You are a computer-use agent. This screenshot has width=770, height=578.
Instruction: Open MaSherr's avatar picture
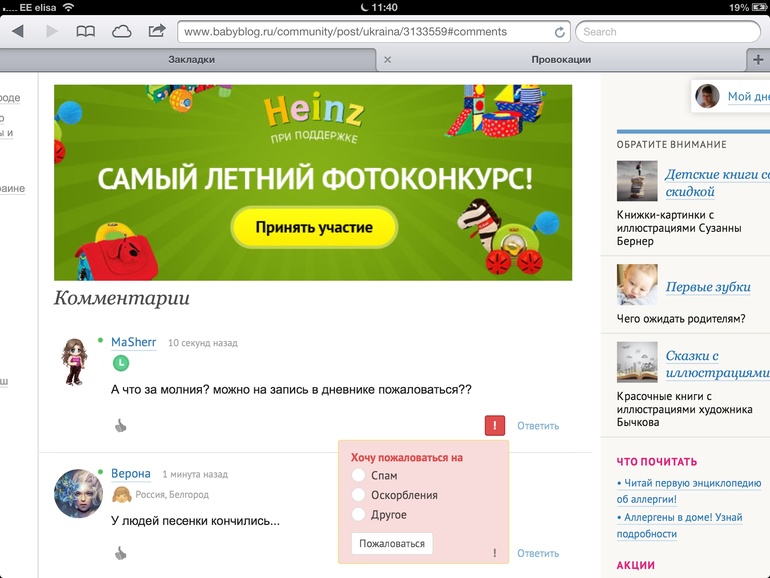point(74,361)
